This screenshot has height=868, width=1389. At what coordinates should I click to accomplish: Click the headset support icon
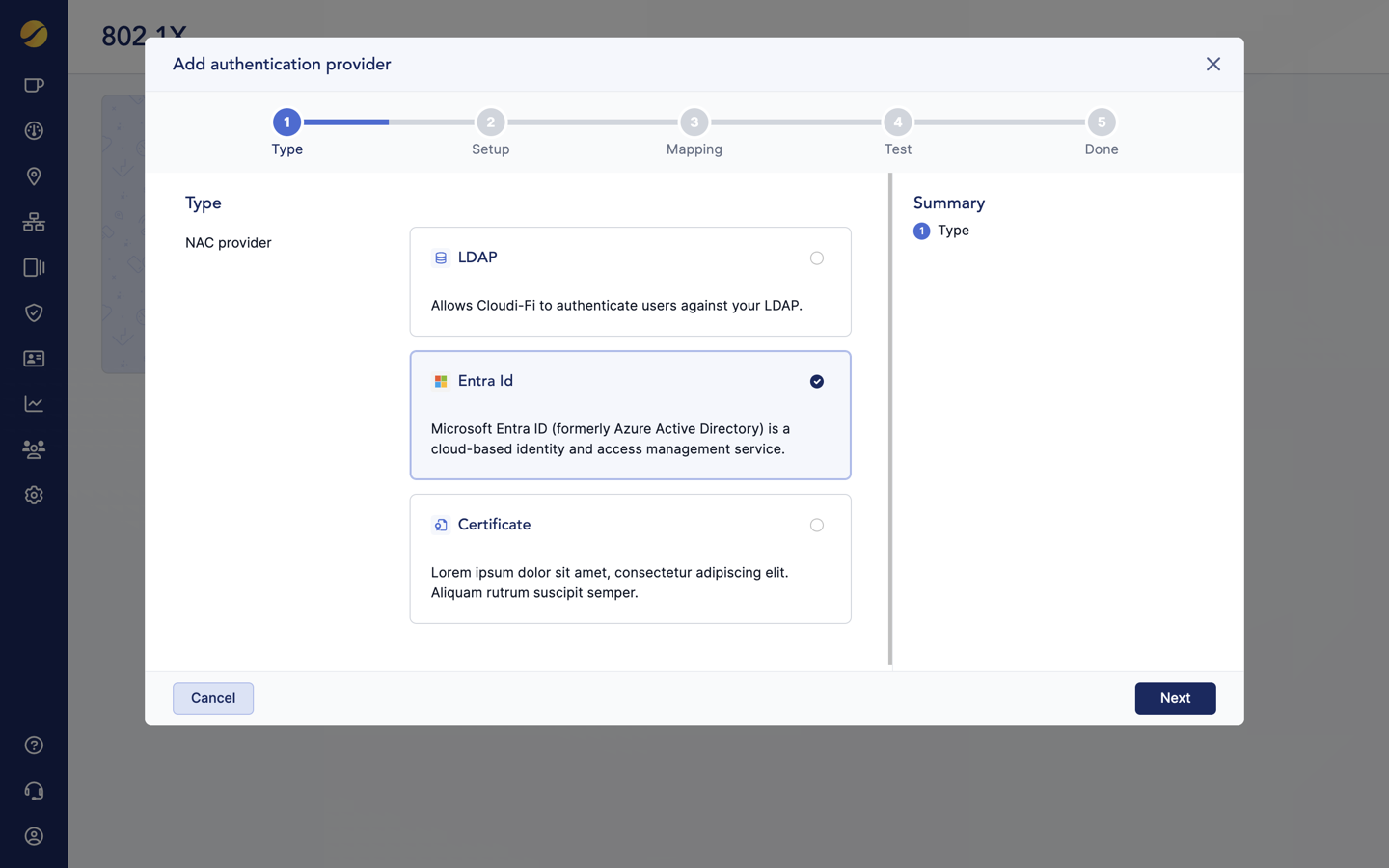34,791
